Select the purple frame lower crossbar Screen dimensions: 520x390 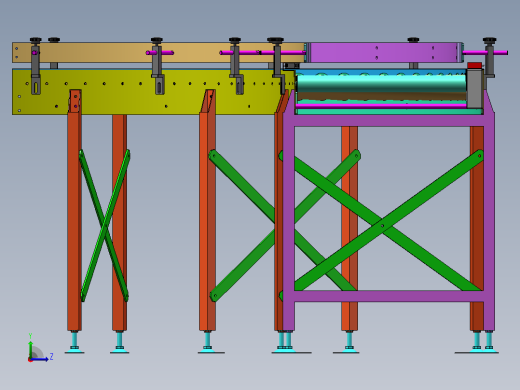coord(389,296)
